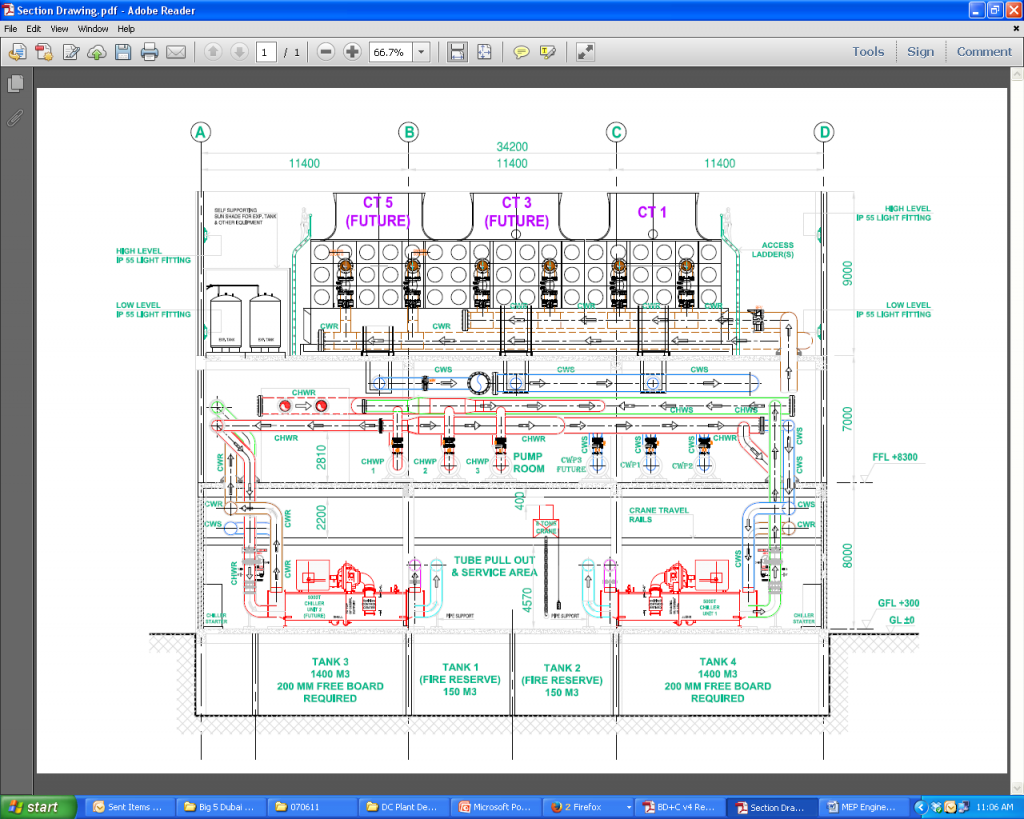Zoom in with the plus icon
This screenshot has width=1024, height=819.
click(x=351, y=52)
